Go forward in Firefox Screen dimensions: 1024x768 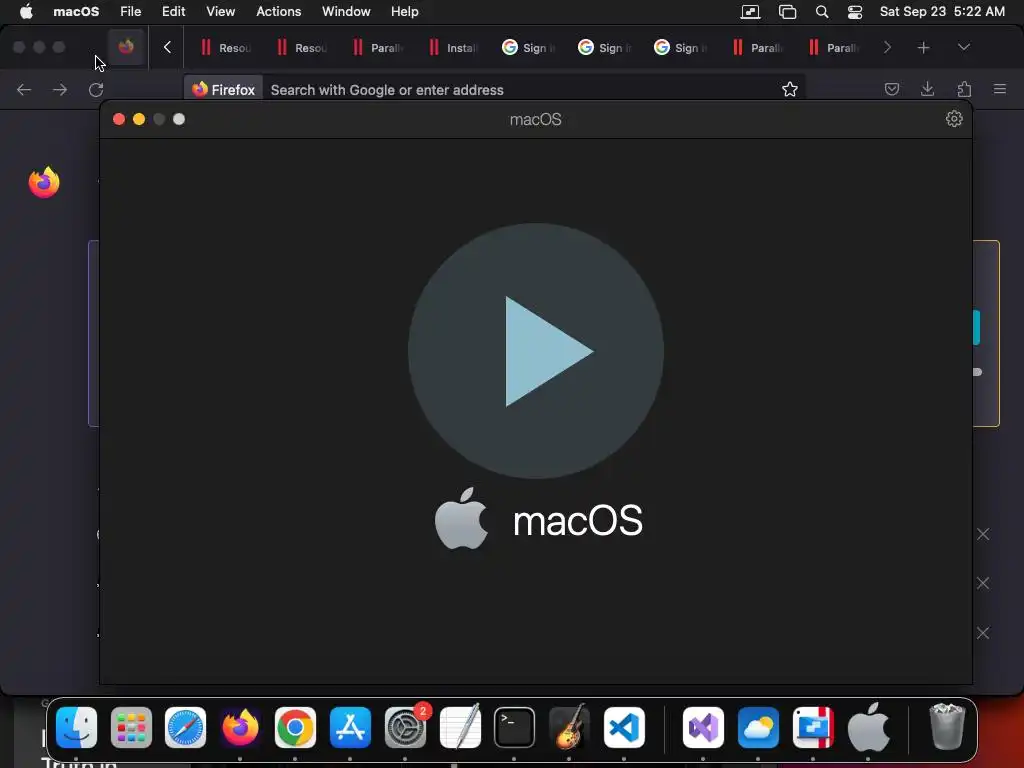59,89
